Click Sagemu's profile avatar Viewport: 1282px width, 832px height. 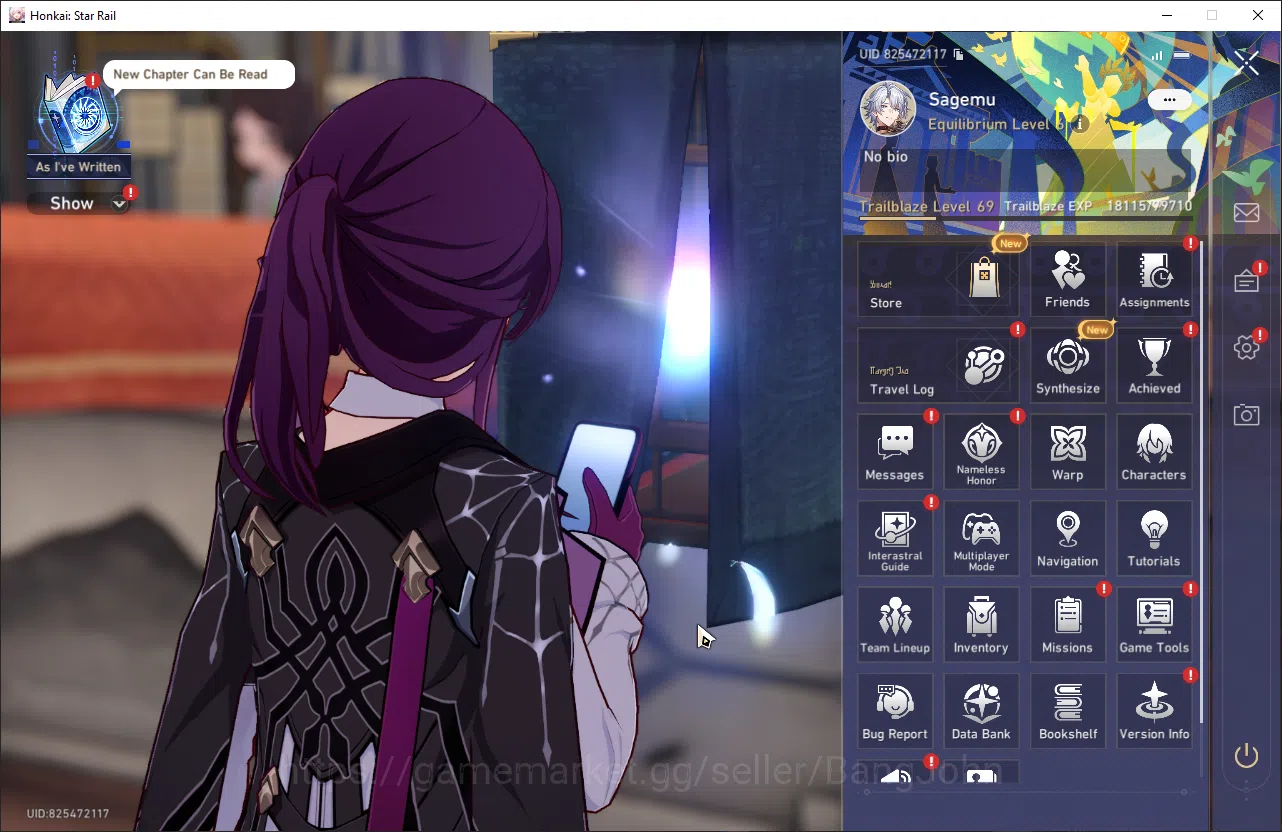tap(887, 109)
